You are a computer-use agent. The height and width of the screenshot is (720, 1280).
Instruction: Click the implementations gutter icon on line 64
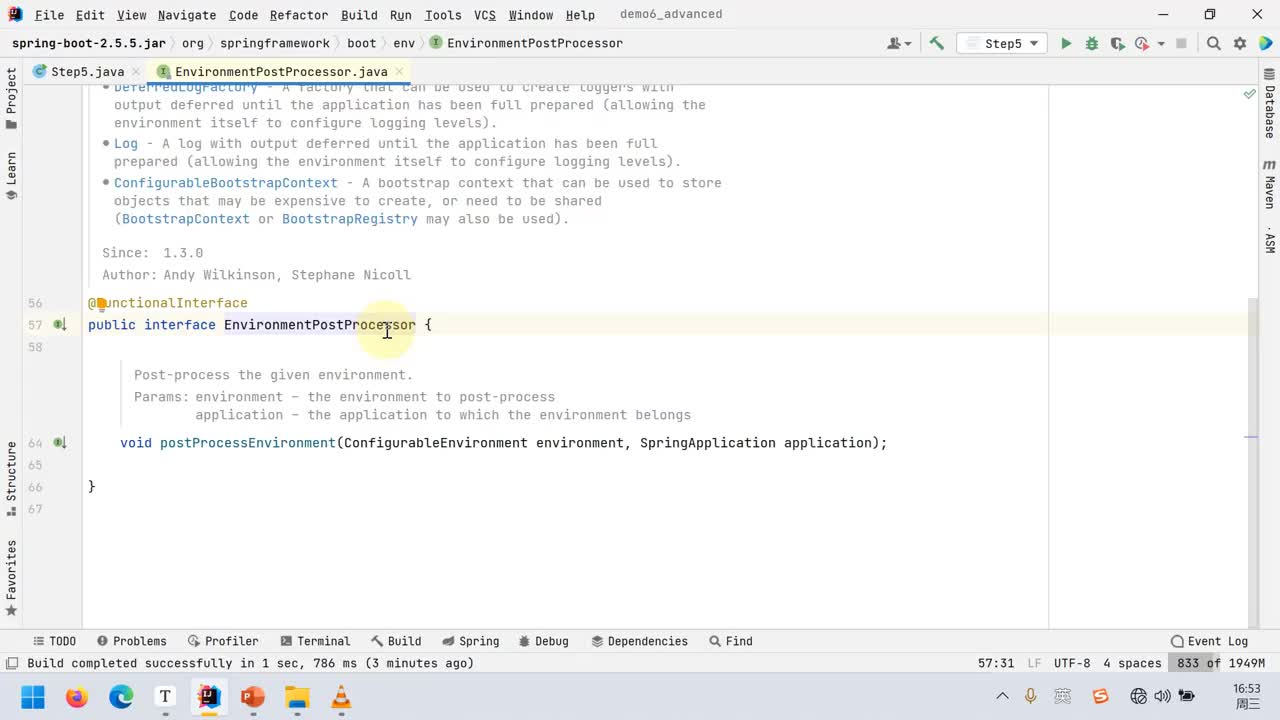coord(60,443)
